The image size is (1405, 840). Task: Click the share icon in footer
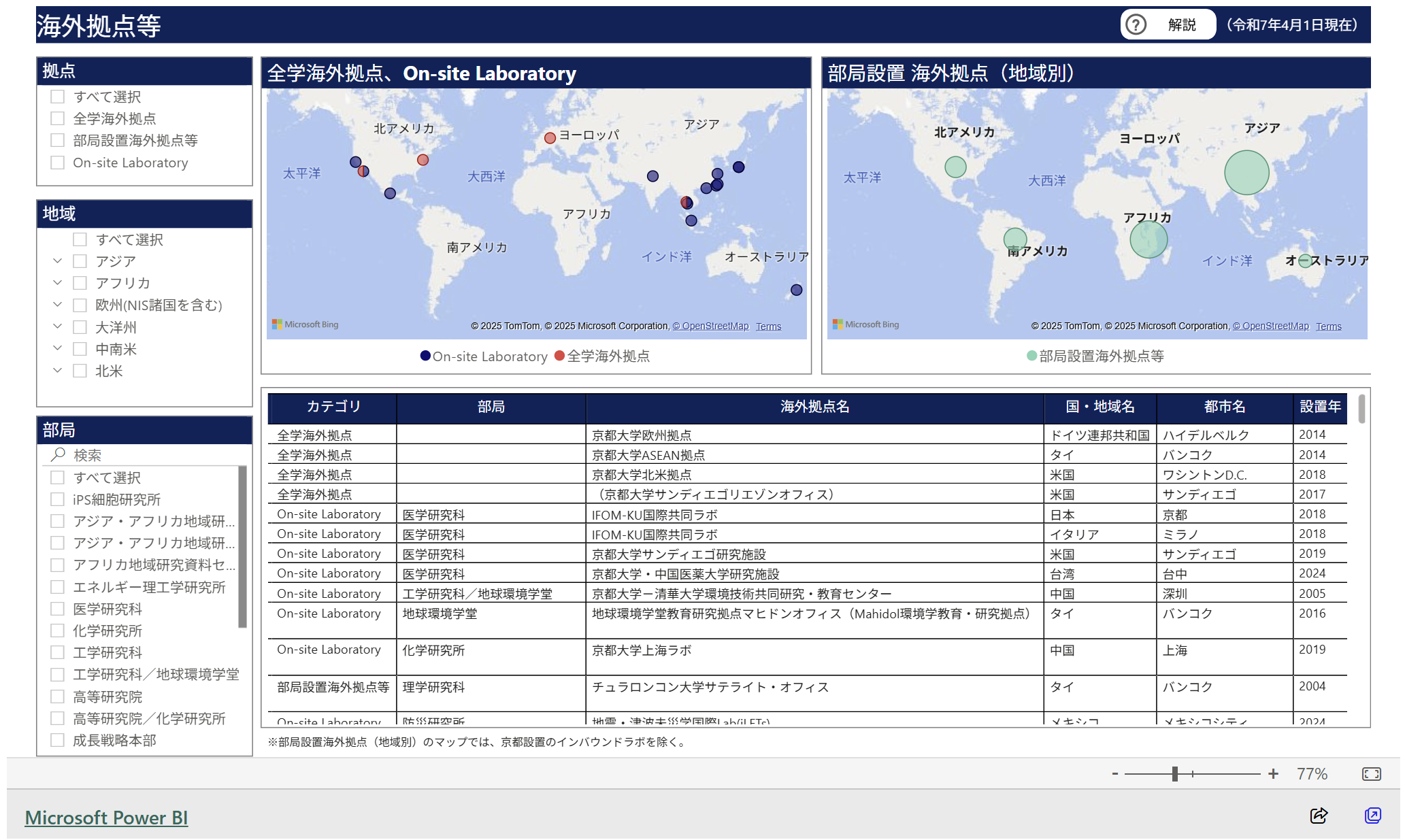coord(1318,815)
